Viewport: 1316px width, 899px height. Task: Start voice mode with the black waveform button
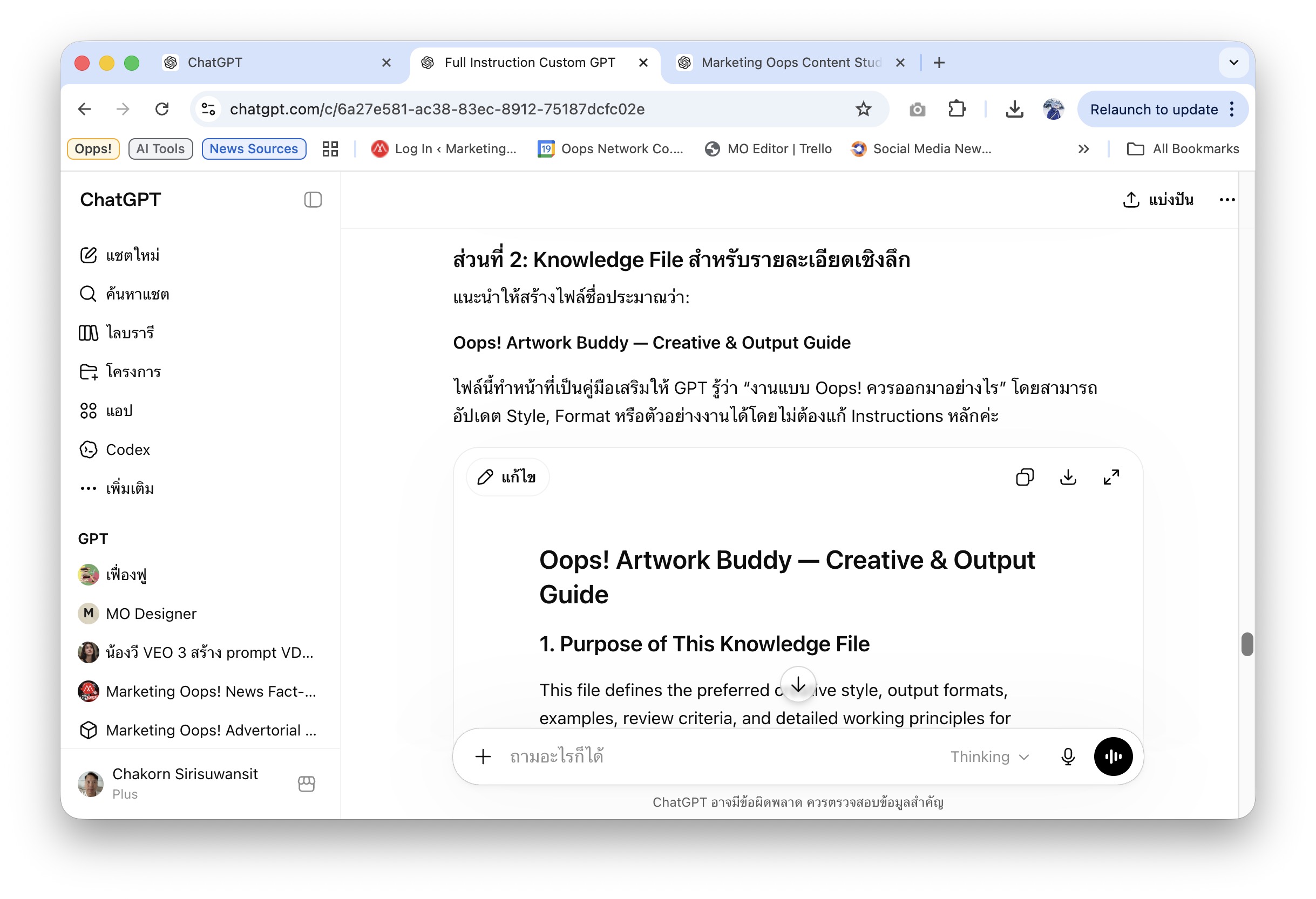point(1113,757)
